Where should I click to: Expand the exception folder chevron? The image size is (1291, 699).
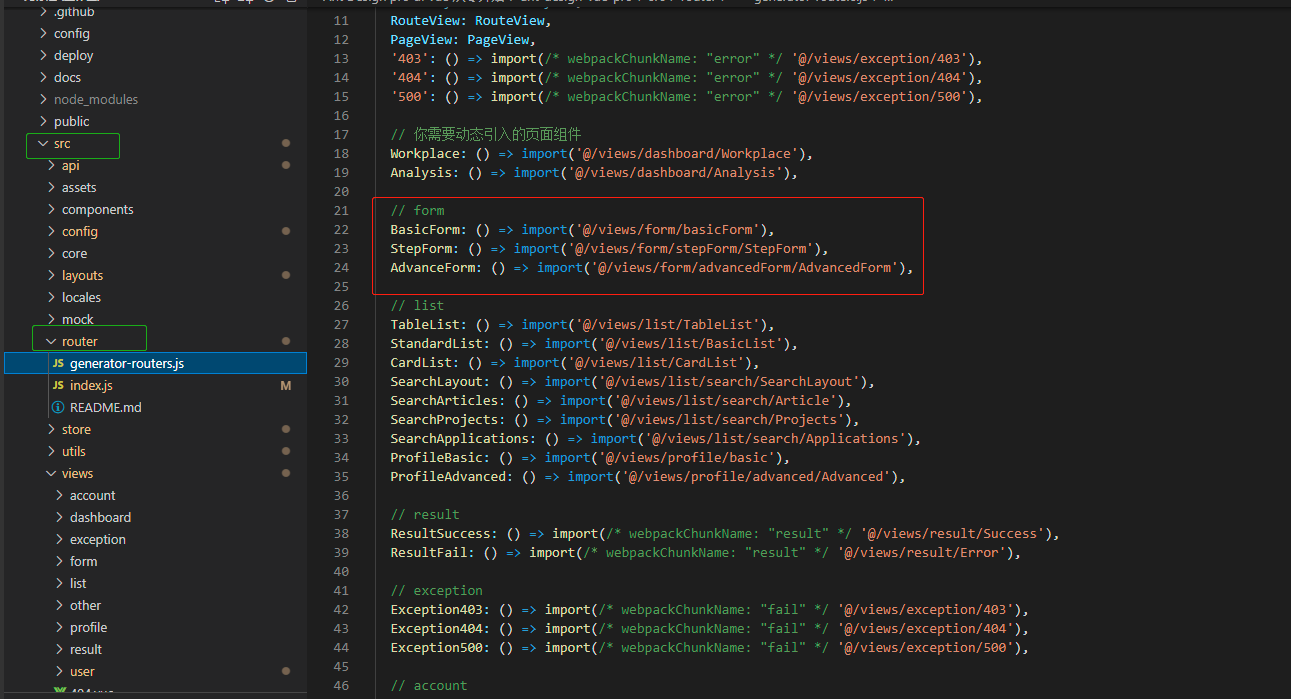59,539
